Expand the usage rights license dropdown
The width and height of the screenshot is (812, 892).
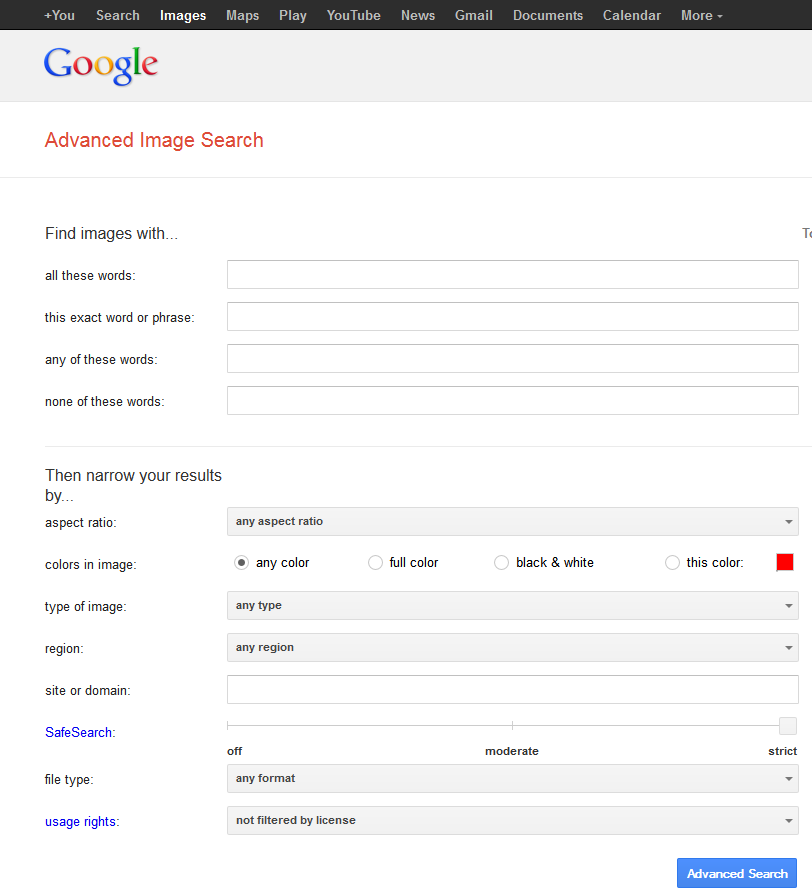pos(512,821)
